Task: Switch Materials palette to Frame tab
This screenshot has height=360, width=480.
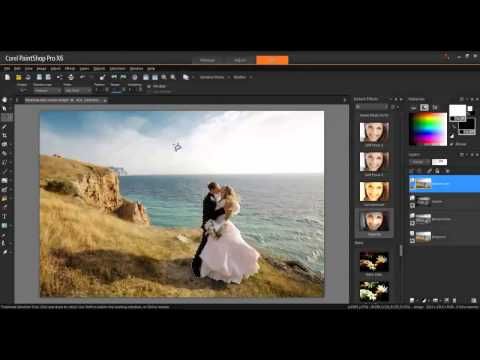Action: pos(413,107)
